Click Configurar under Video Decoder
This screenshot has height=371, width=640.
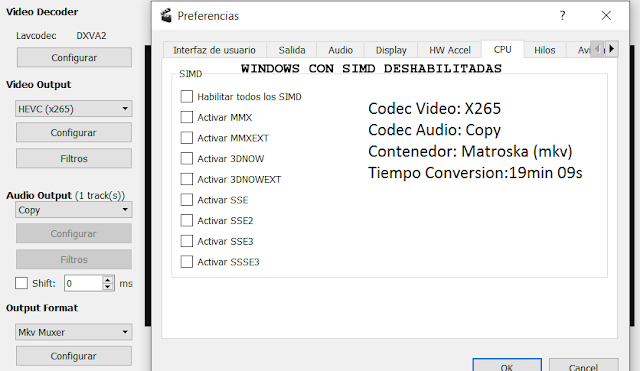pyautogui.click(x=74, y=58)
